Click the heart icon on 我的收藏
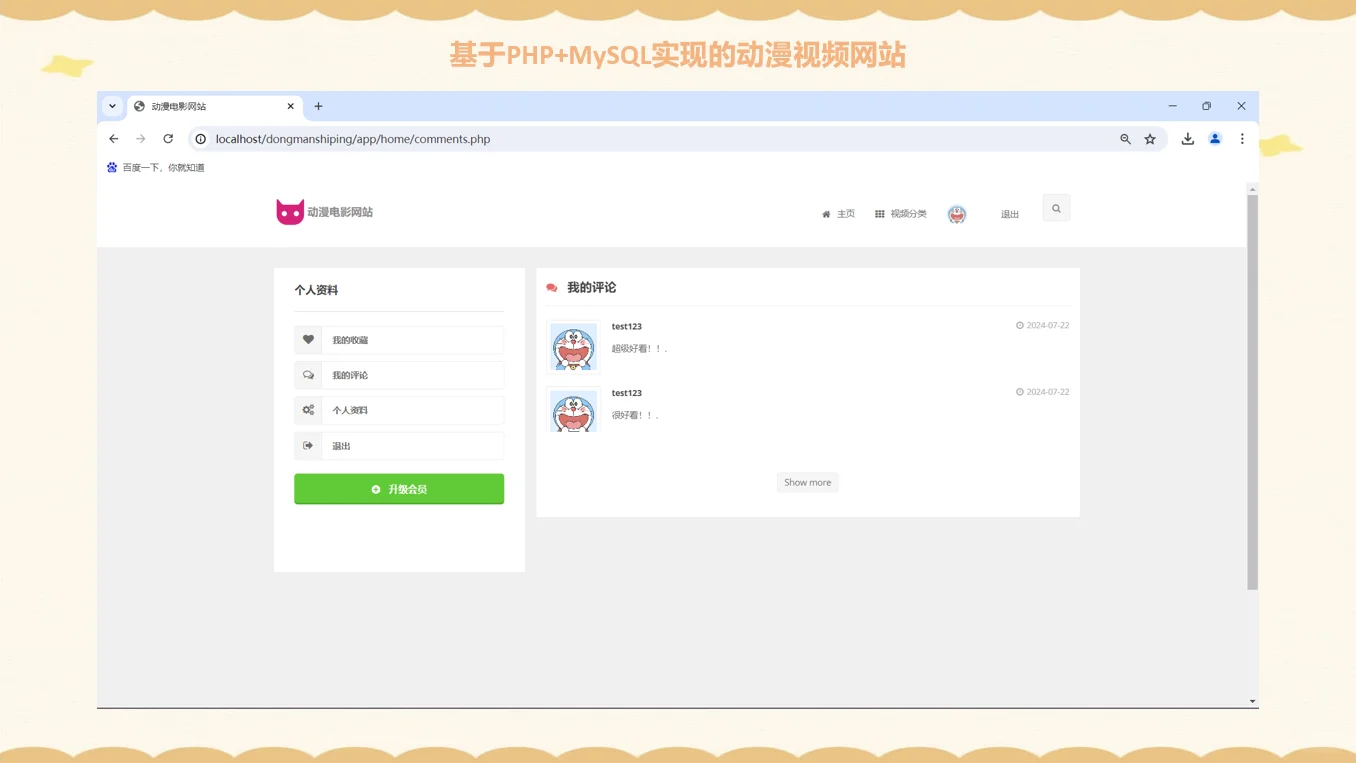 (x=308, y=339)
